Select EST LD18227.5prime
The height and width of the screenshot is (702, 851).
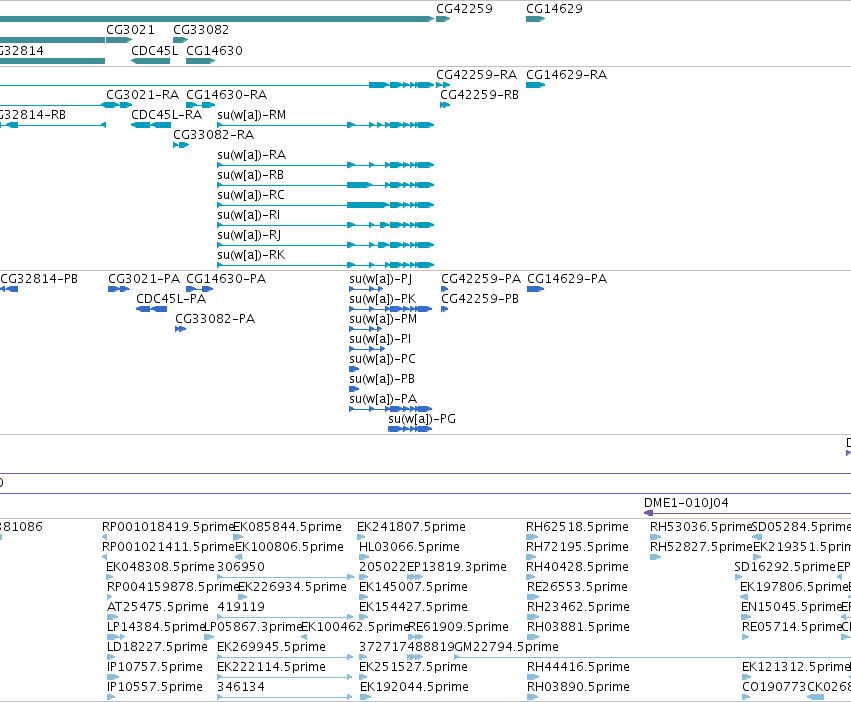click(157, 647)
